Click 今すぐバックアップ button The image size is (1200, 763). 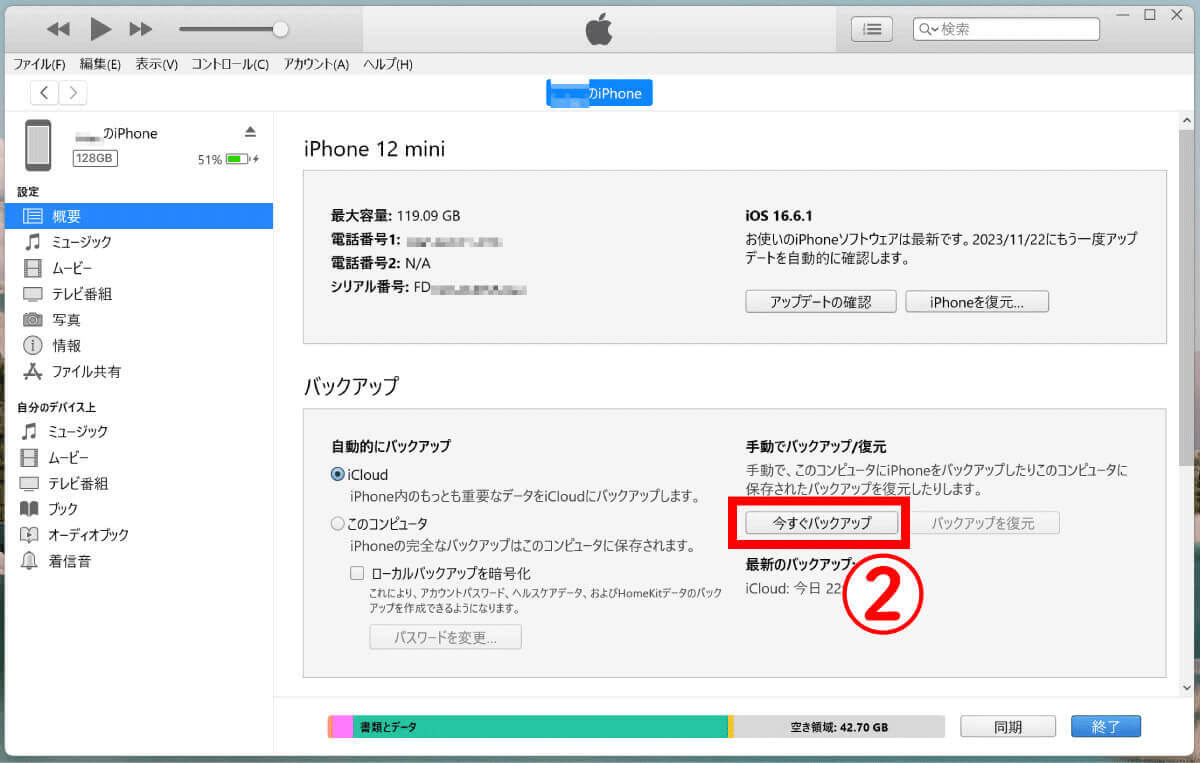pos(821,523)
